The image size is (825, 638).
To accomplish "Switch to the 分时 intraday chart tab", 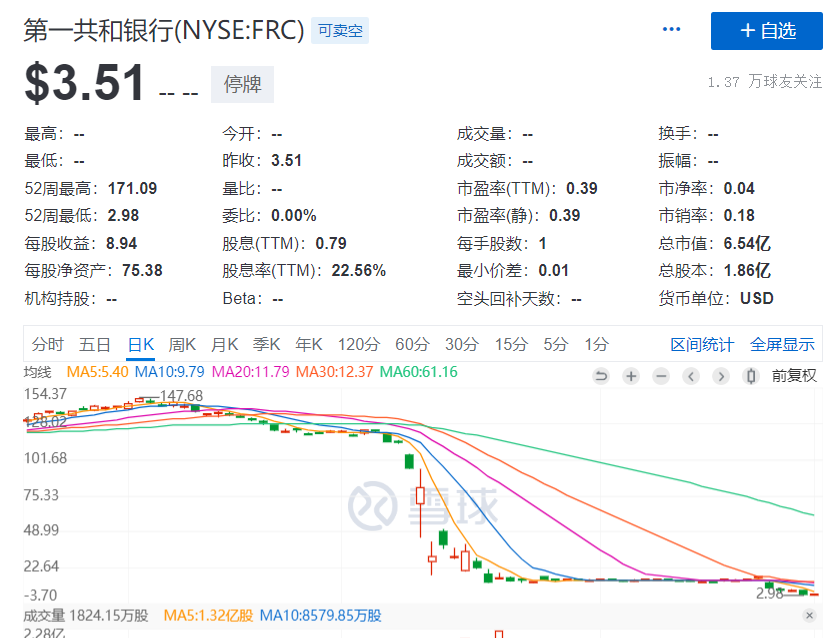I will click(x=47, y=345).
